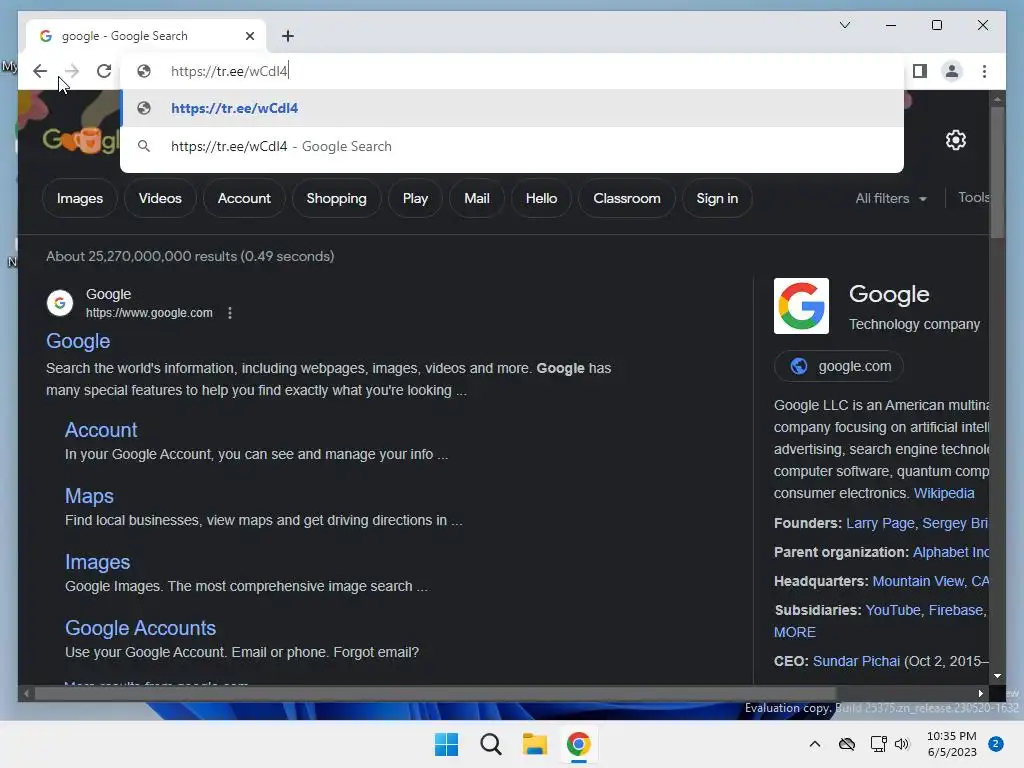
Task: Click the OneDrive cloud tray icon
Action: (x=847, y=744)
